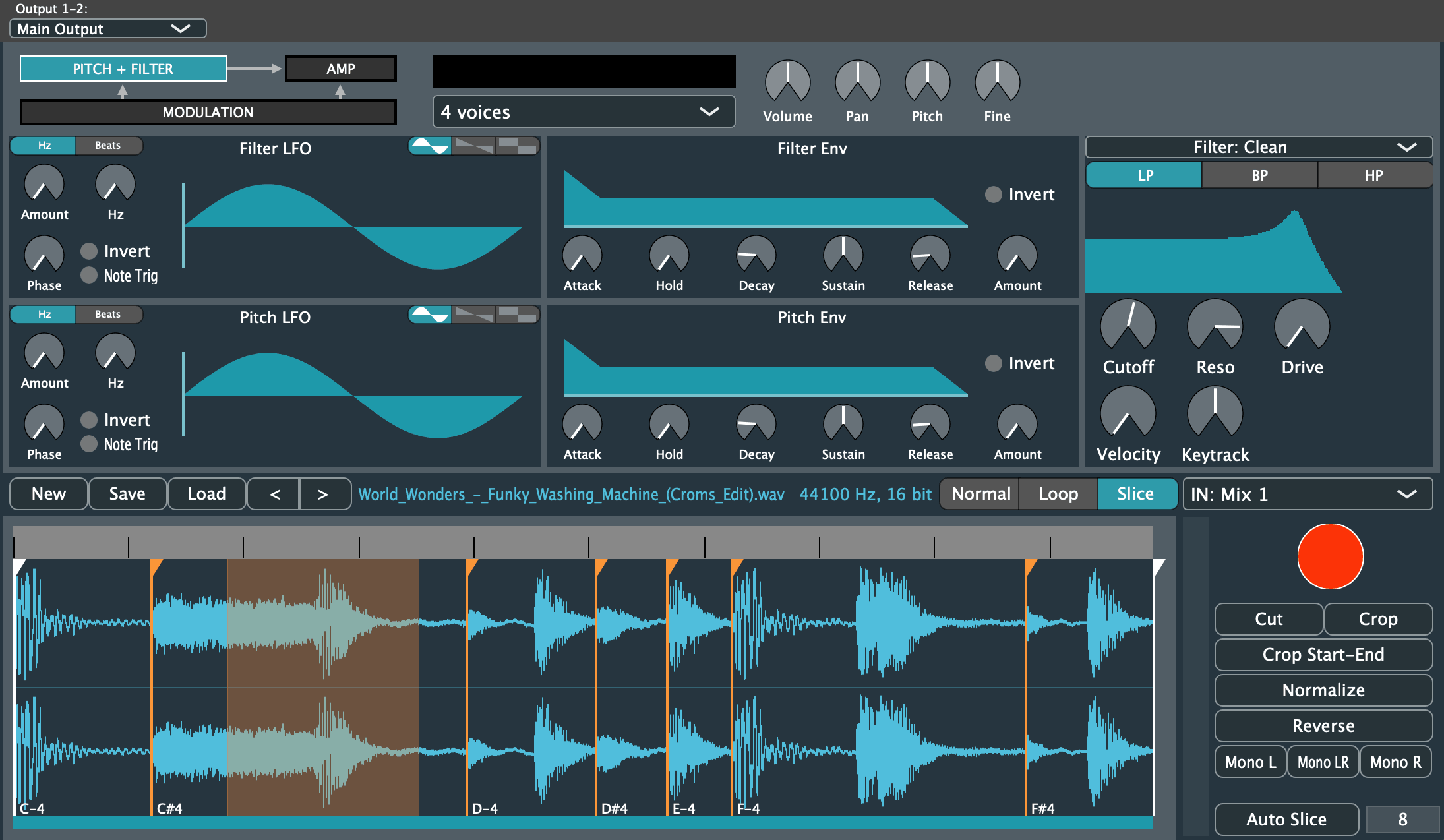Click the Load button

point(207,494)
